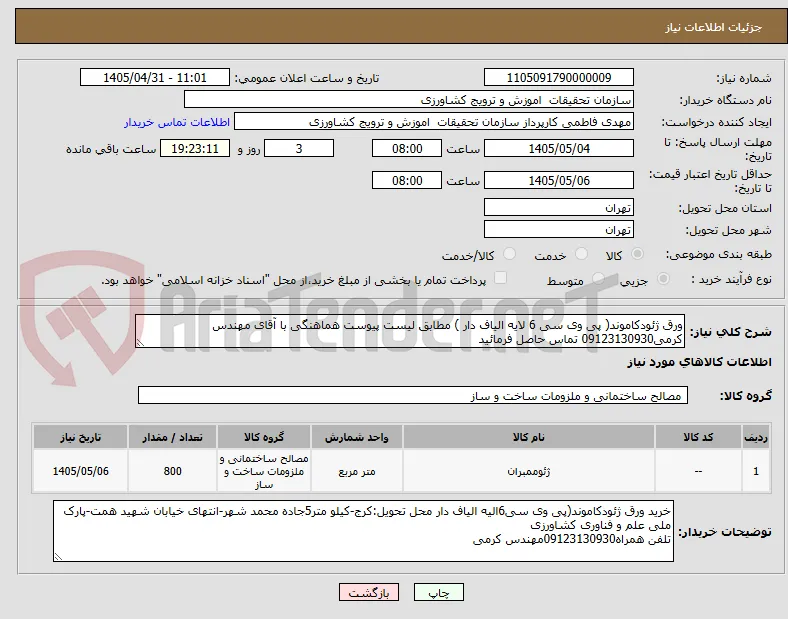The image size is (788, 619).
Task: Select the کالا radio button
Action: [637, 254]
